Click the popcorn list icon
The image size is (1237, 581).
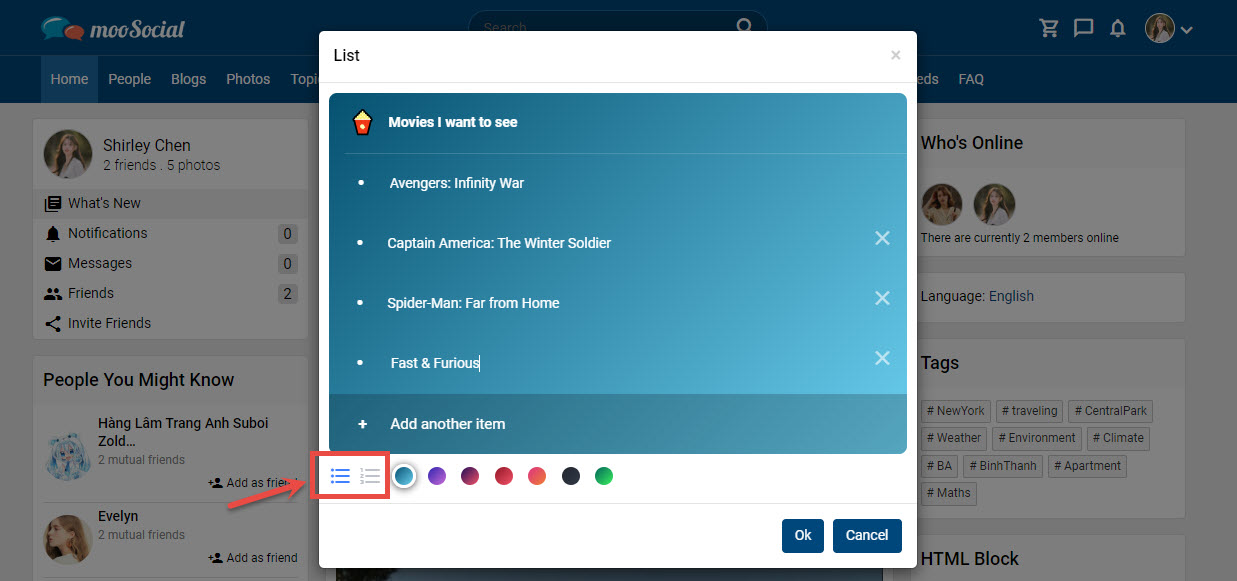(362, 123)
